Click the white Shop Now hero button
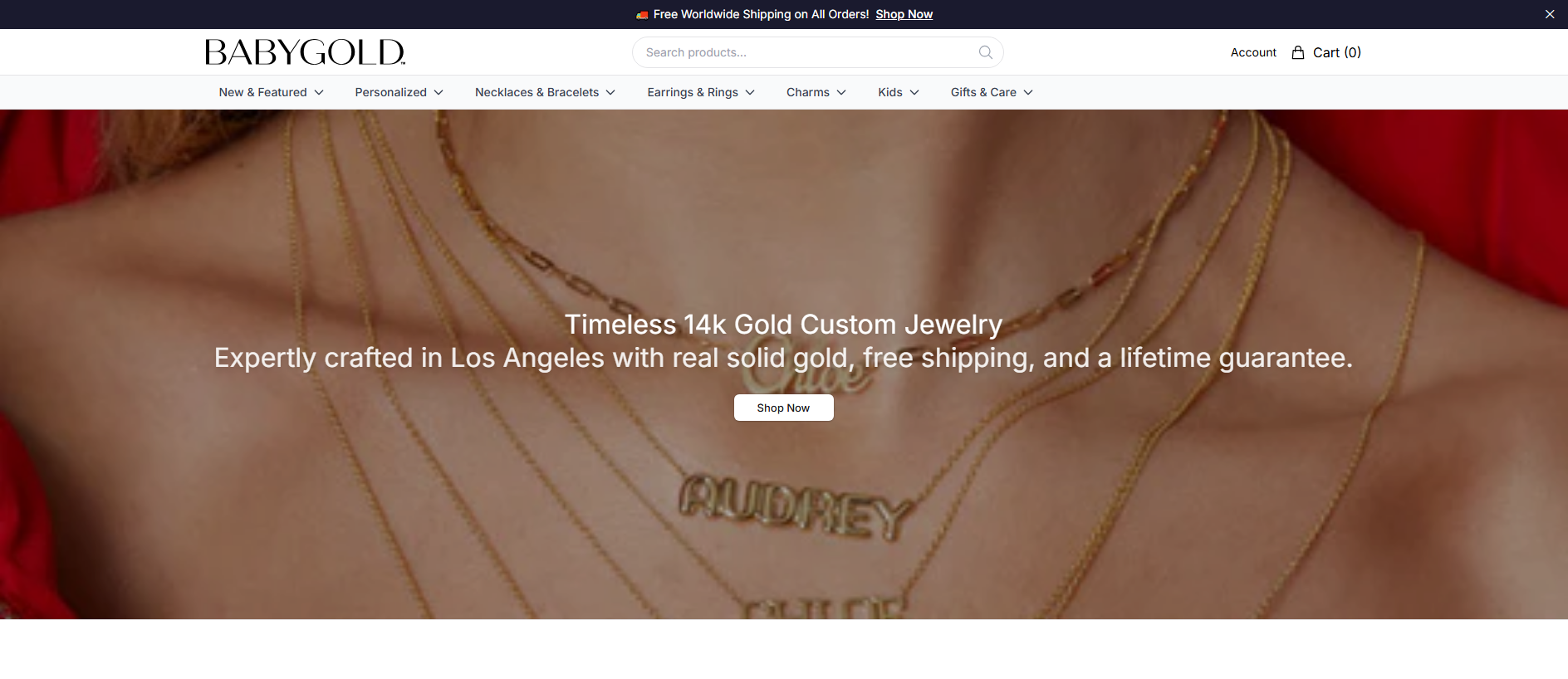The width and height of the screenshot is (1568, 679). click(783, 408)
